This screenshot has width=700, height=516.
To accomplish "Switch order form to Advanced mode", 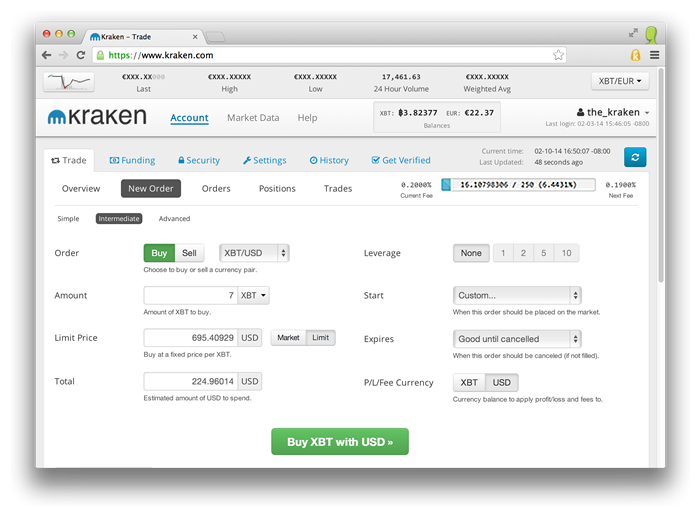I will tap(174, 219).
